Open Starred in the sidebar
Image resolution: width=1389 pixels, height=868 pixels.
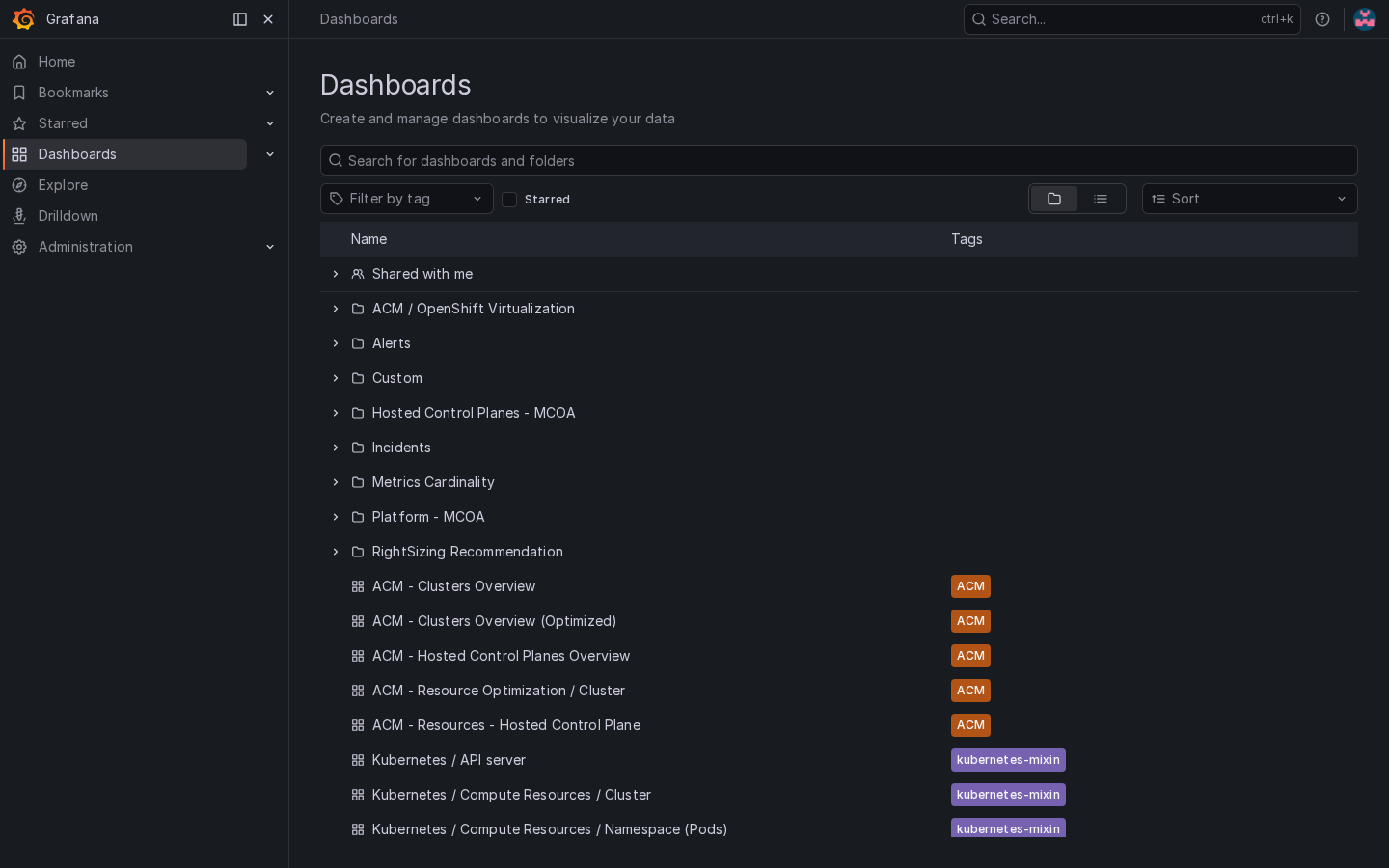point(63,123)
